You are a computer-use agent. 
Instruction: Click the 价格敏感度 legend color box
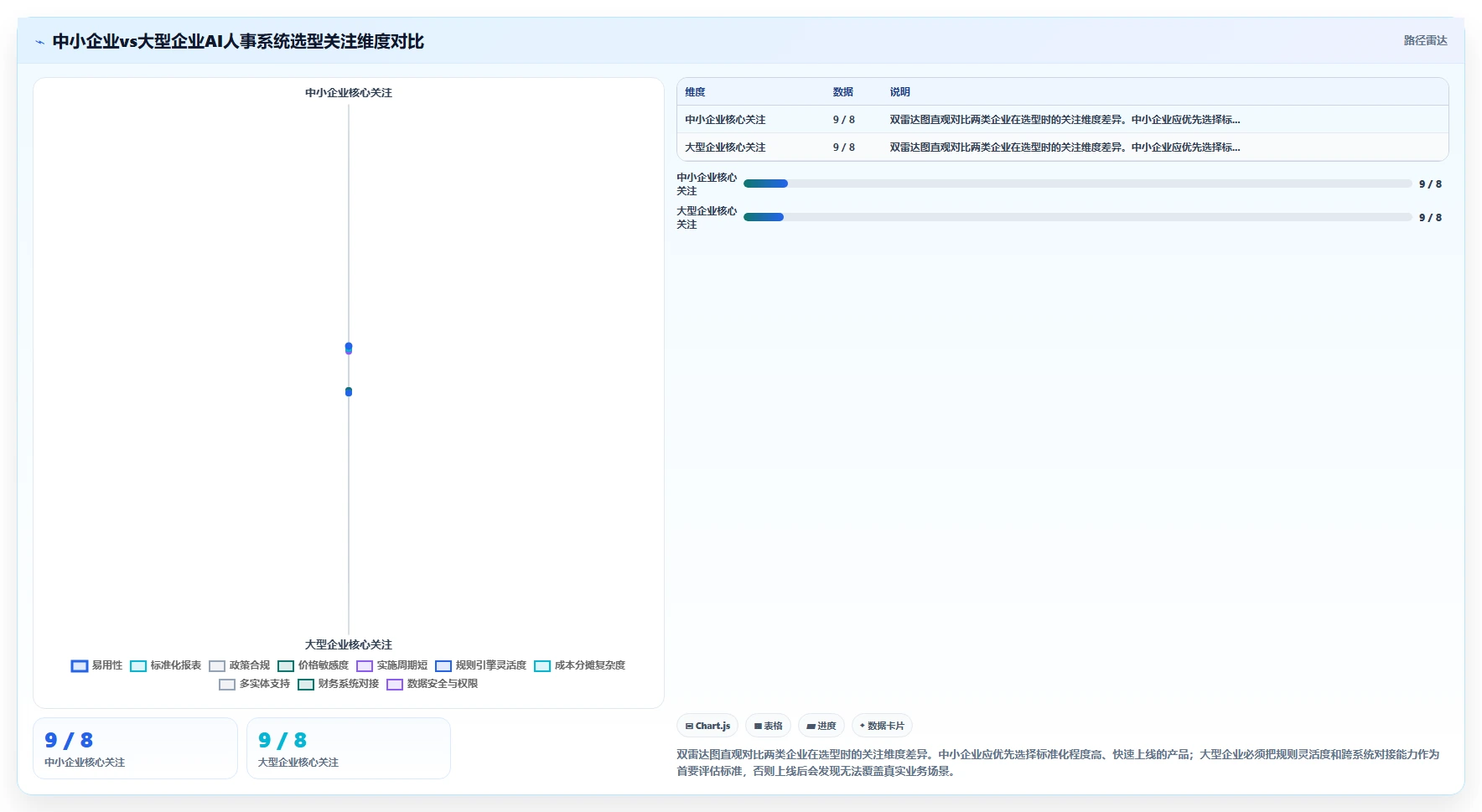click(286, 666)
